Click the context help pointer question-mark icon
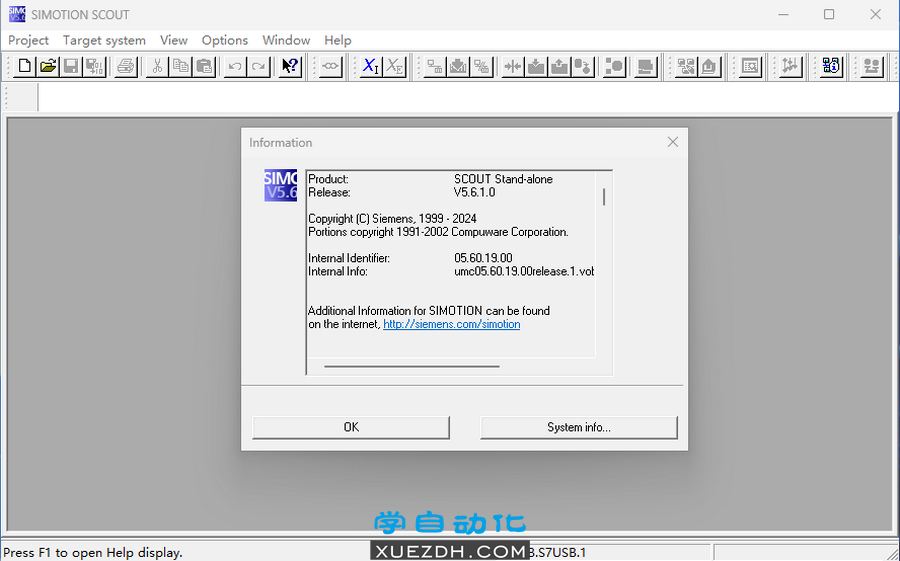The width and height of the screenshot is (900, 561). point(290,66)
